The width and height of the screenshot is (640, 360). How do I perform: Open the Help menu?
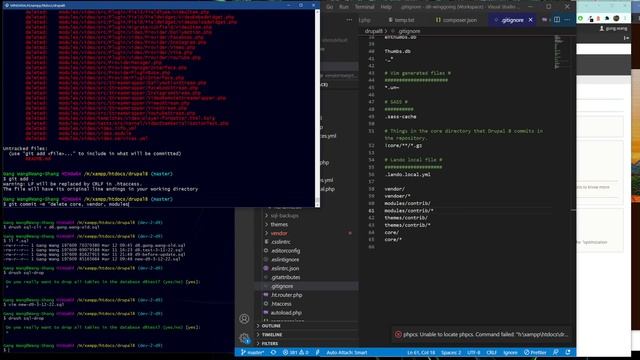[x=386, y=7]
